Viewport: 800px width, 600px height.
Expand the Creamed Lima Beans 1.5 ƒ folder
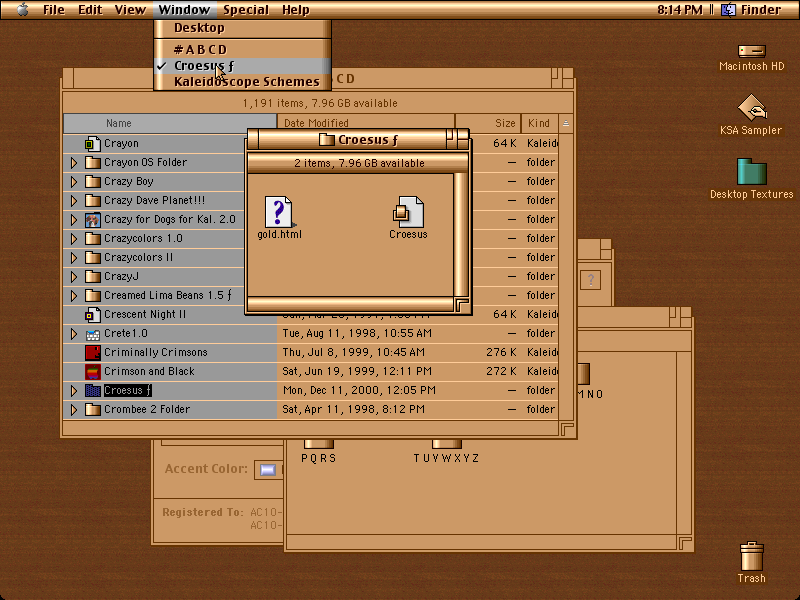pos(74,295)
